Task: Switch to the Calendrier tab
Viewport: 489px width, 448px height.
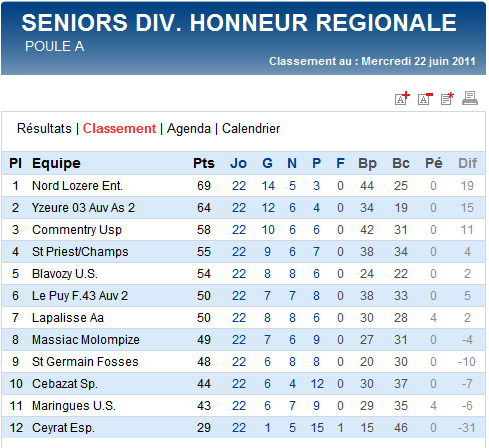Action: (x=251, y=129)
